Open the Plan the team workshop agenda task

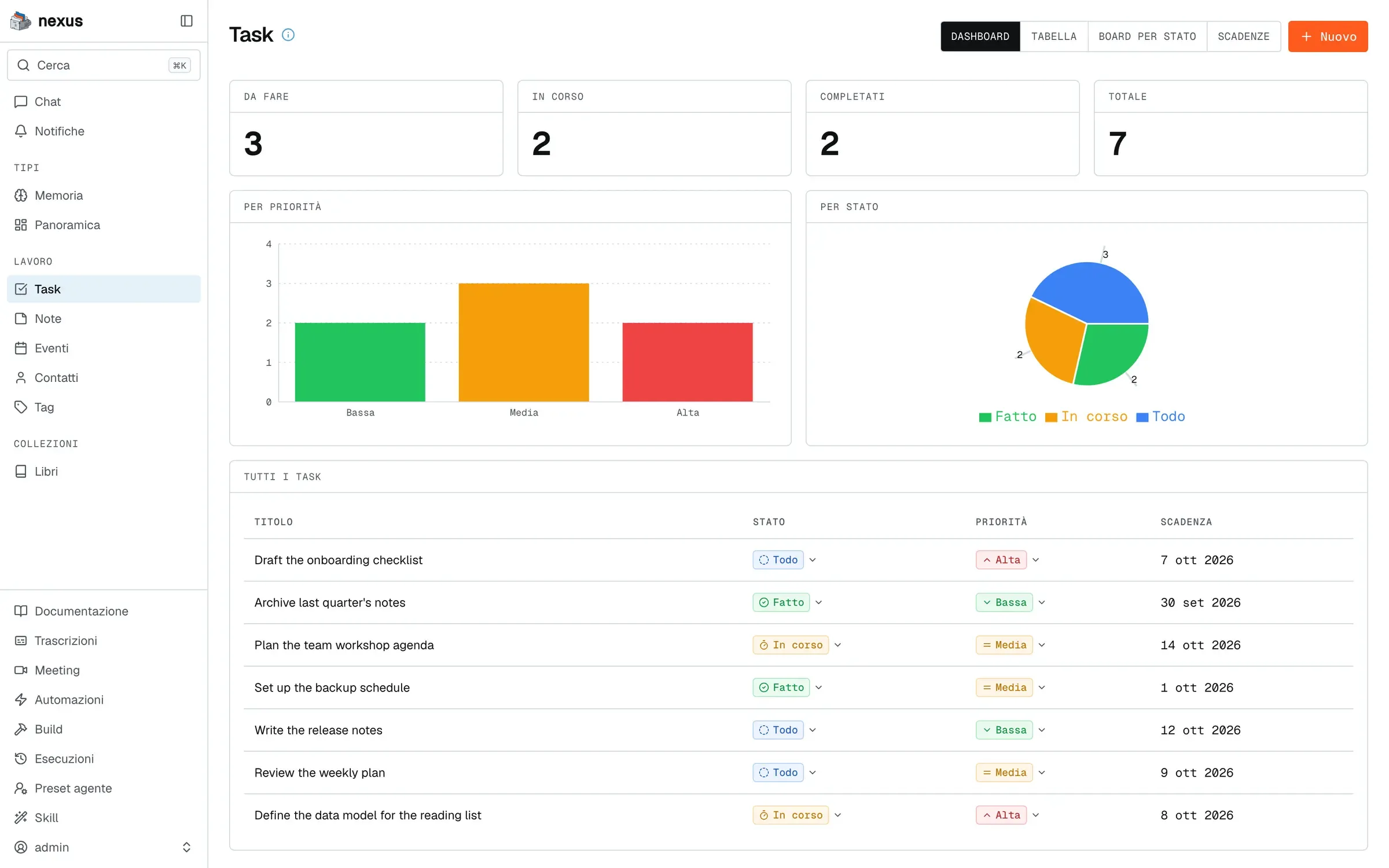(344, 645)
